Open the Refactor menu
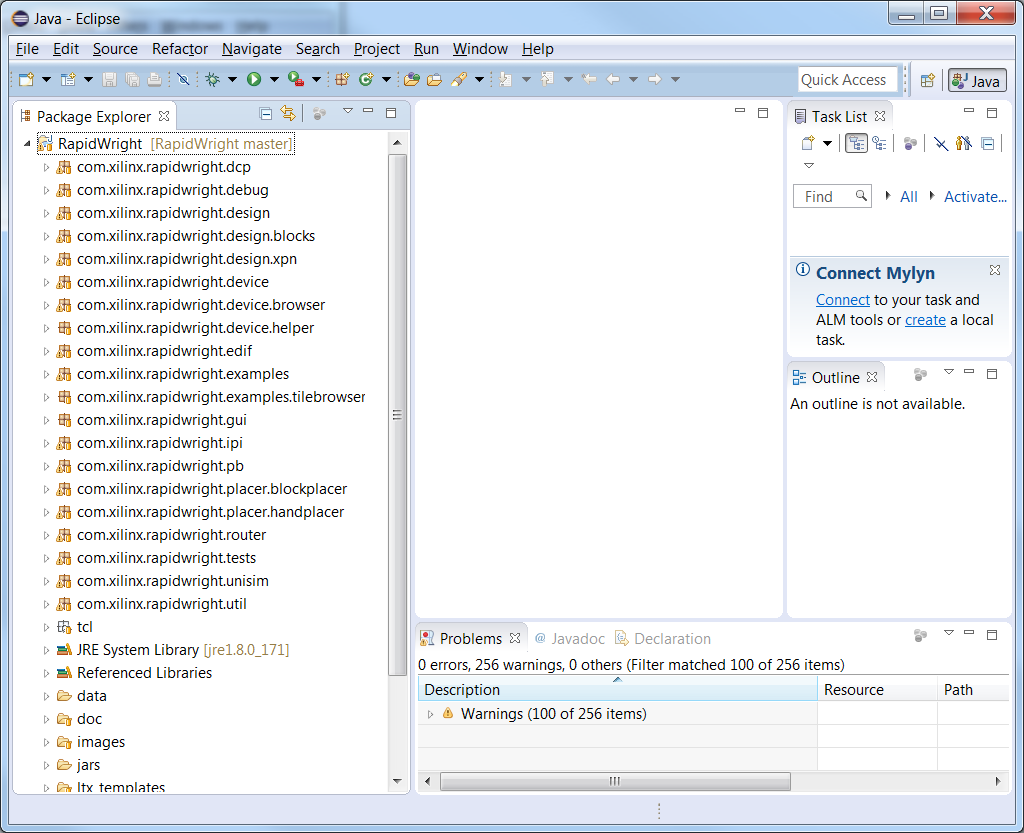This screenshot has height=833, width=1024. click(180, 49)
